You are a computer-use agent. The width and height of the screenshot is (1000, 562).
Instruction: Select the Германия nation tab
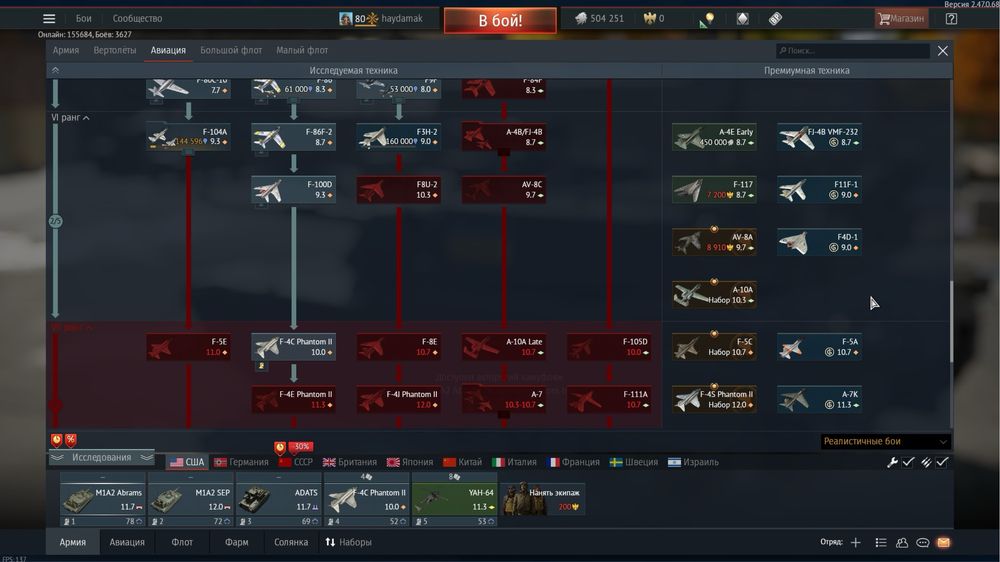point(241,462)
